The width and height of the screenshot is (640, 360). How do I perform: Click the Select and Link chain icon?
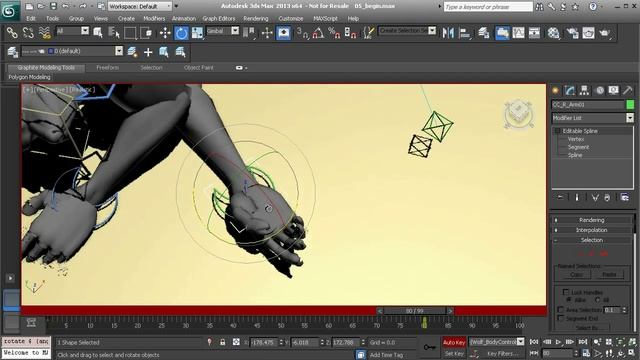coord(12,33)
